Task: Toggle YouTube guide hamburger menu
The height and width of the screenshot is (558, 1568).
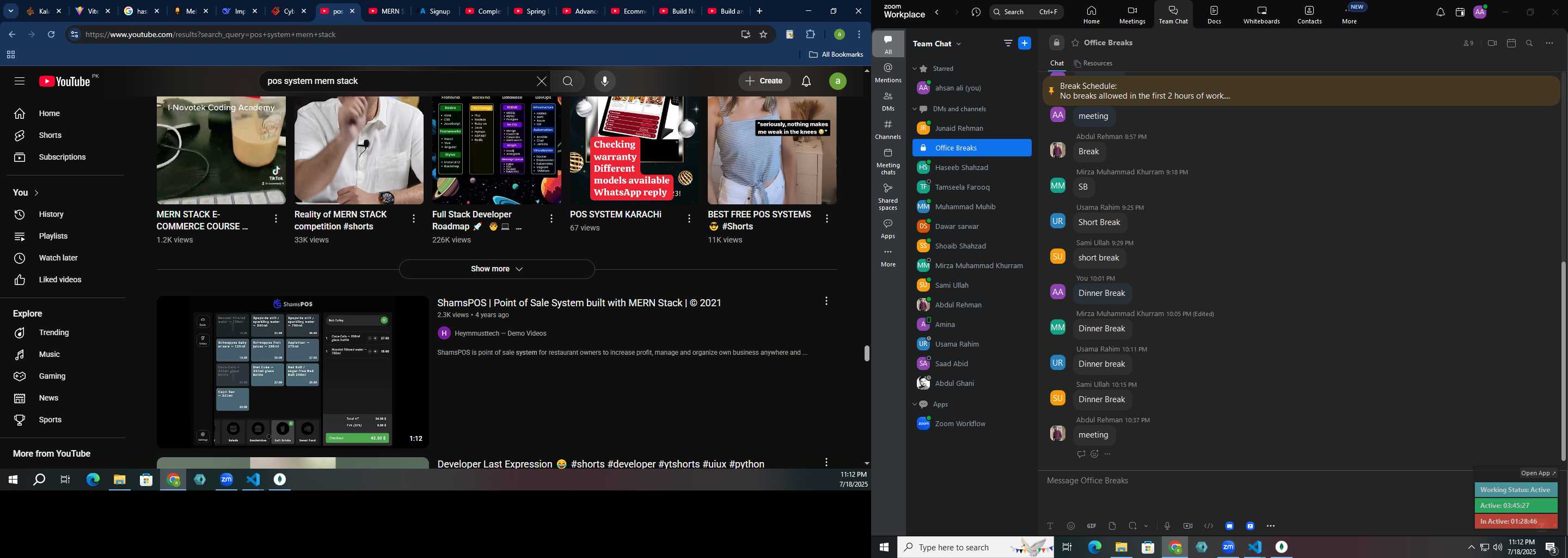Action: click(x=19, y=81)
